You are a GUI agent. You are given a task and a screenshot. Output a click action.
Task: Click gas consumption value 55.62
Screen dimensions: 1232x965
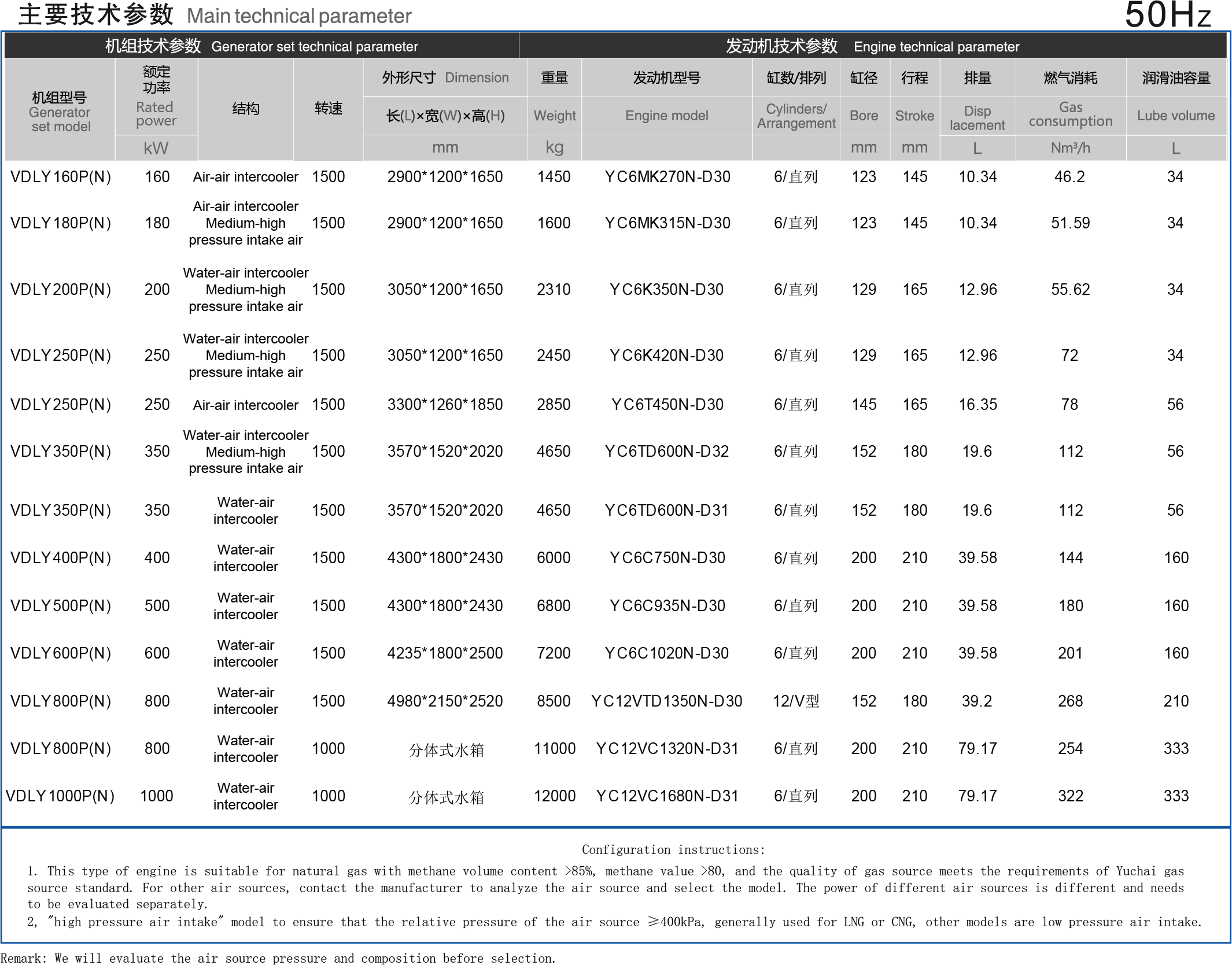pyautogui.click(x=1071, y=290)
